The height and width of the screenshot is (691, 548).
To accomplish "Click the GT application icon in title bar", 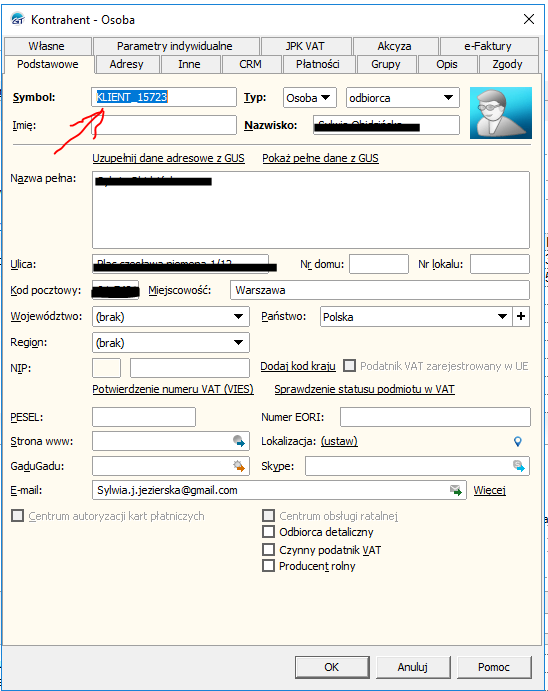I will click(x=18, y=19).
